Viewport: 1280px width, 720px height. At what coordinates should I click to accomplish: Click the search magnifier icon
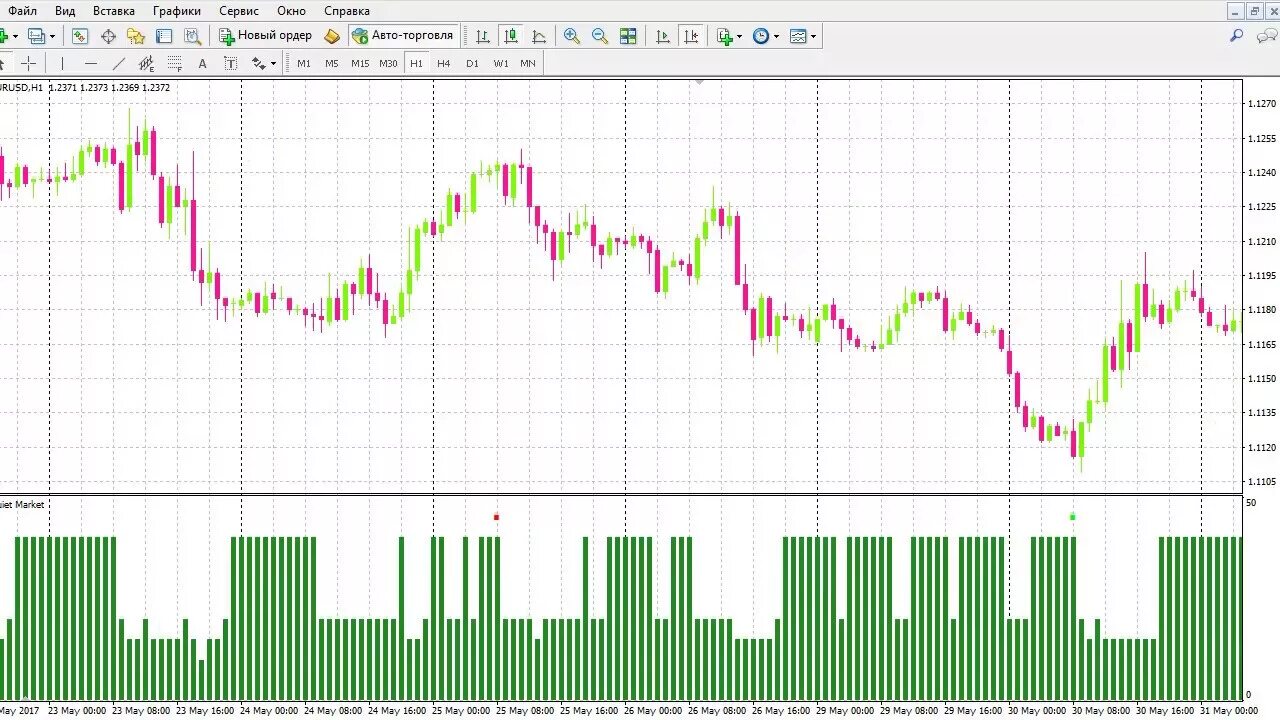[x=1237, y=36]
